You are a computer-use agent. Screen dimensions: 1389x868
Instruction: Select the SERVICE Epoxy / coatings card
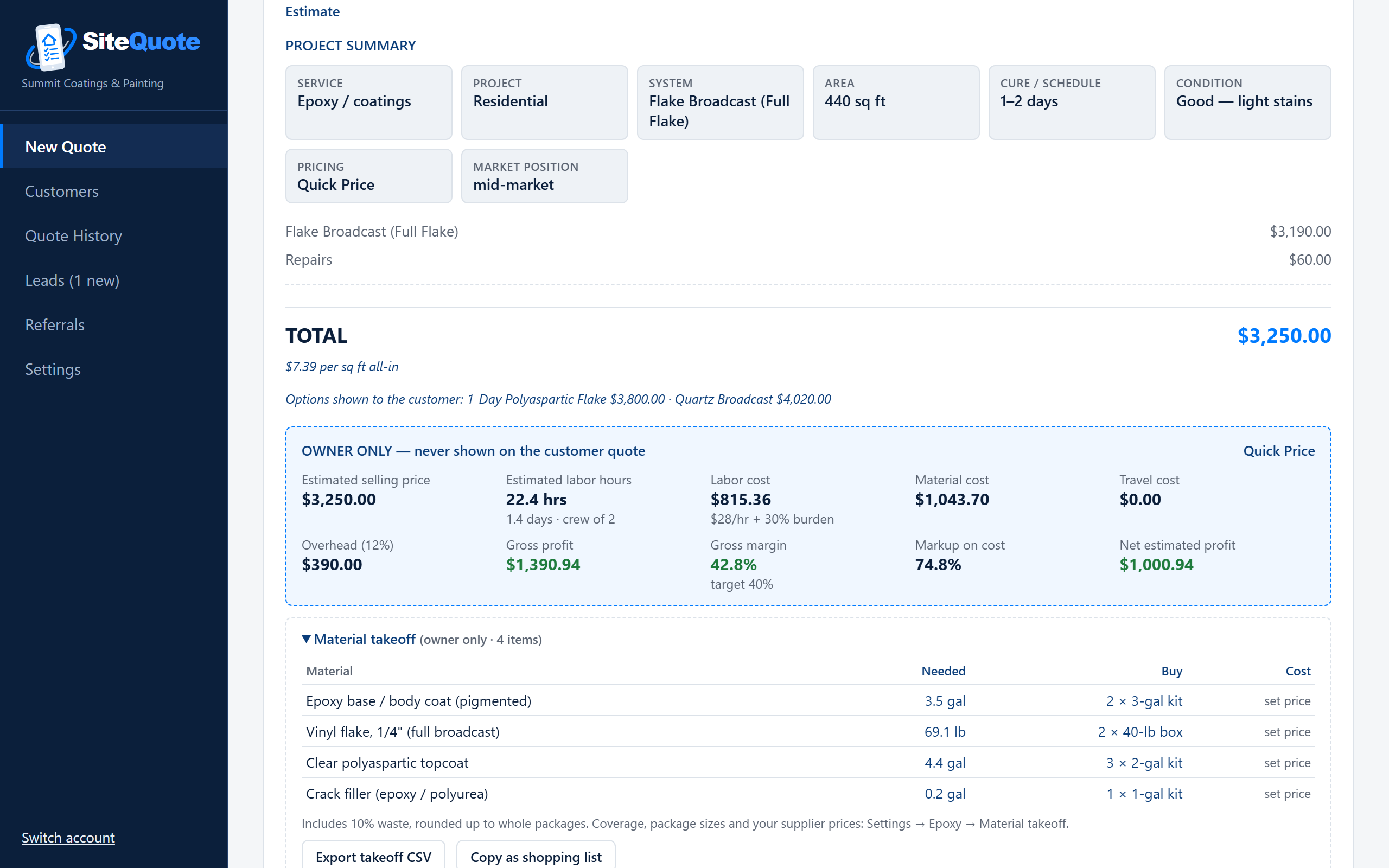[x=369, y=102]
